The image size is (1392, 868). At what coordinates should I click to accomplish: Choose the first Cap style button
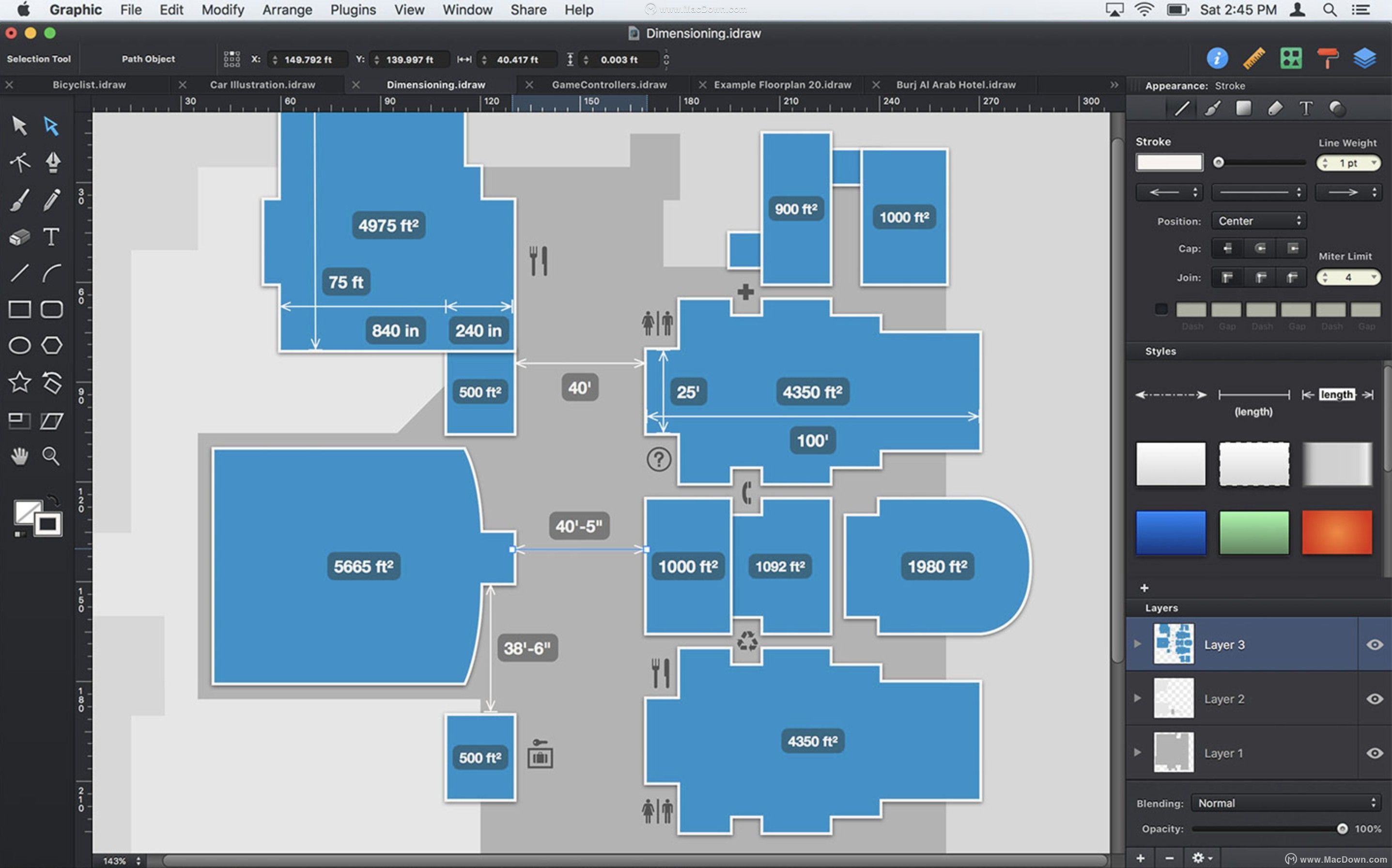(x=1227, y=248)
